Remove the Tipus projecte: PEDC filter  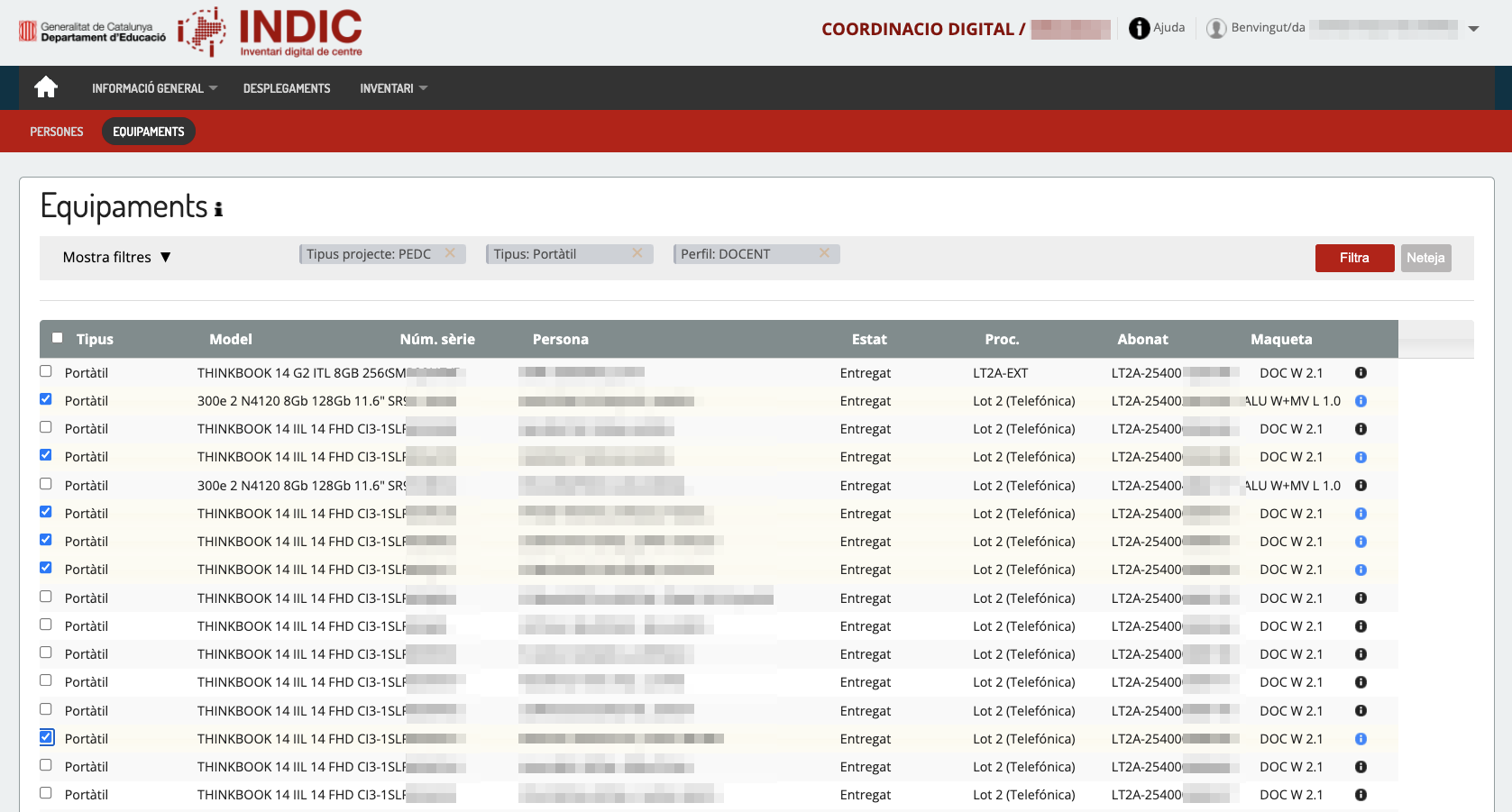tap(450, 253)
